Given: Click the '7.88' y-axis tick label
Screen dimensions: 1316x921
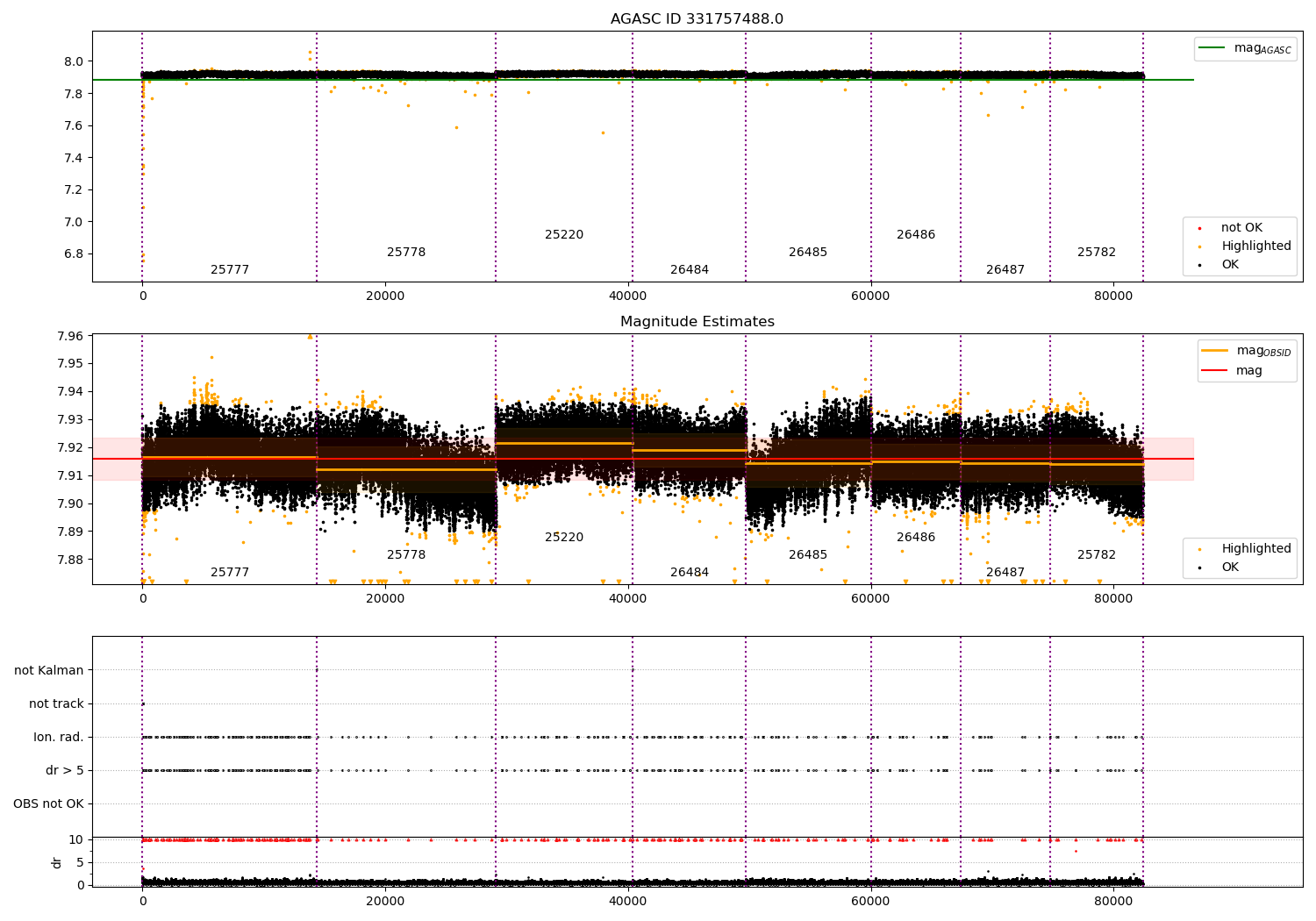Looking at the screenshot, I should point(69,560).
